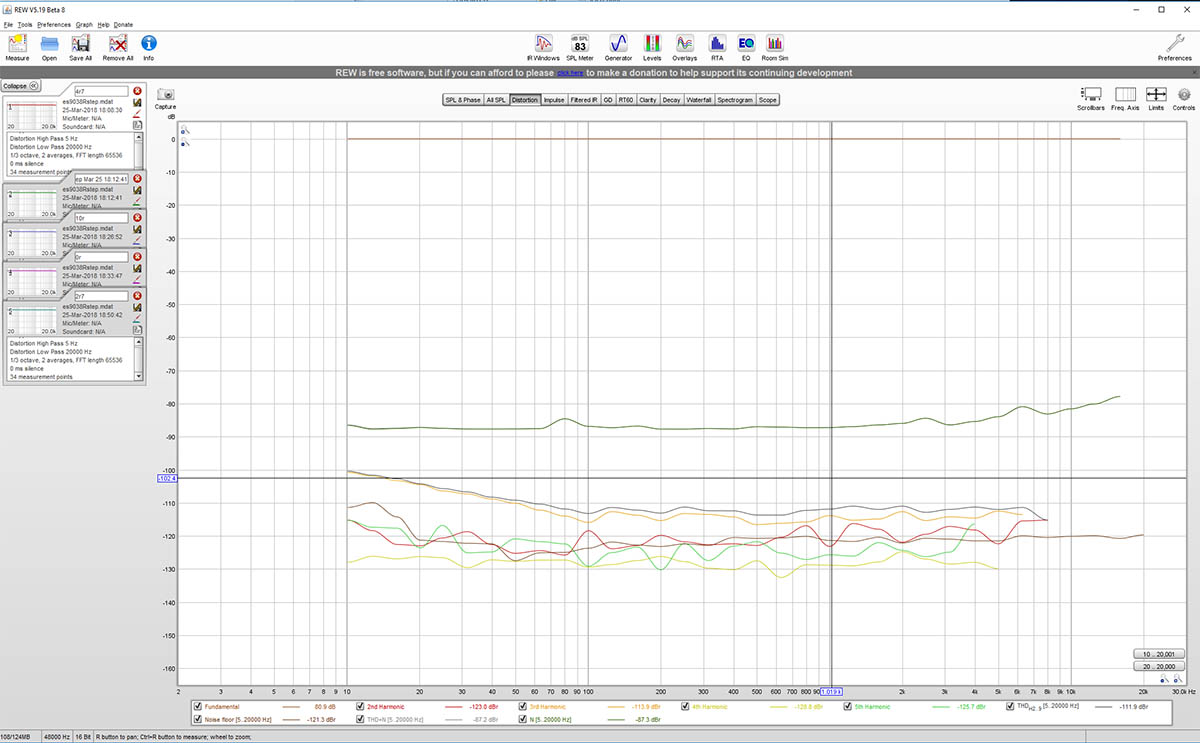Click the Save All icon
Screen dimensions: 1200x743
[81, 43]
